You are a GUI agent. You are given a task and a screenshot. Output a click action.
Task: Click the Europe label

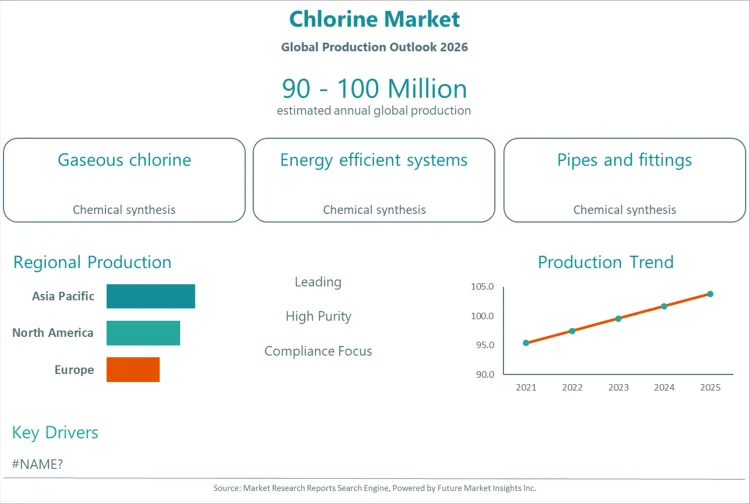[x=74, y=370]
